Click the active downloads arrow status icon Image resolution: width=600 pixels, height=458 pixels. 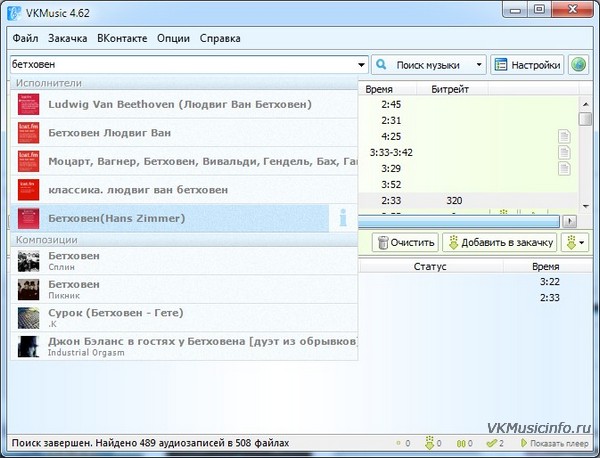coord(430,443)
